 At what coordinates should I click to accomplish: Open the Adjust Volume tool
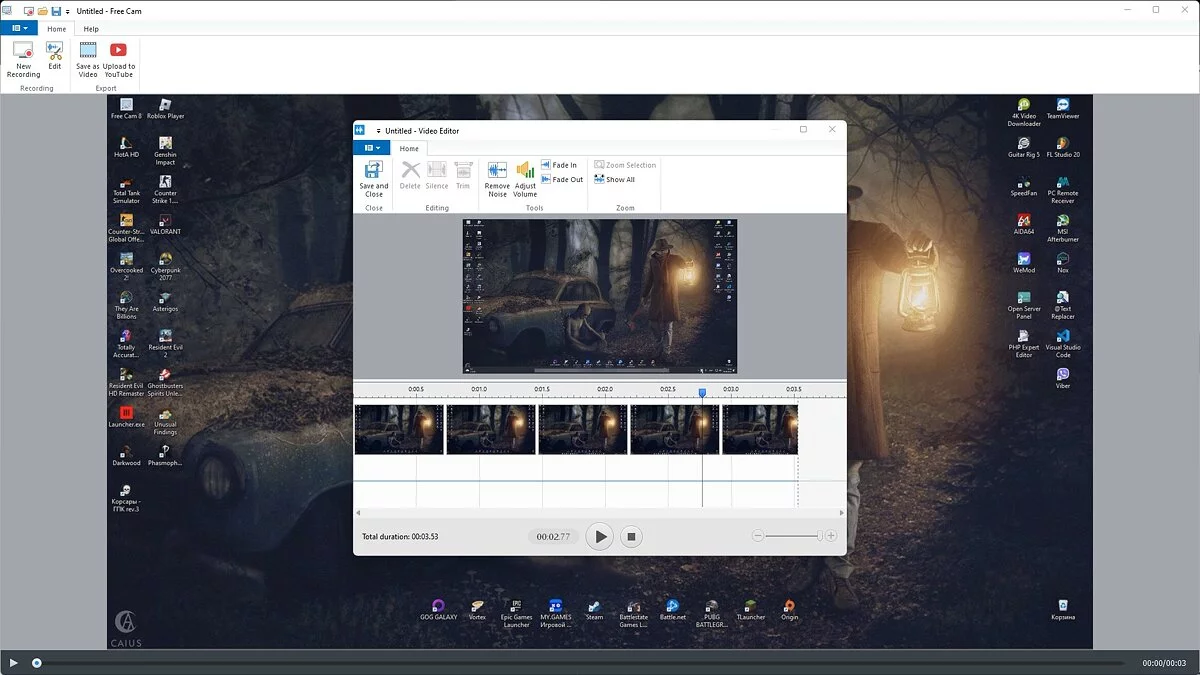(x=525, y=179)
